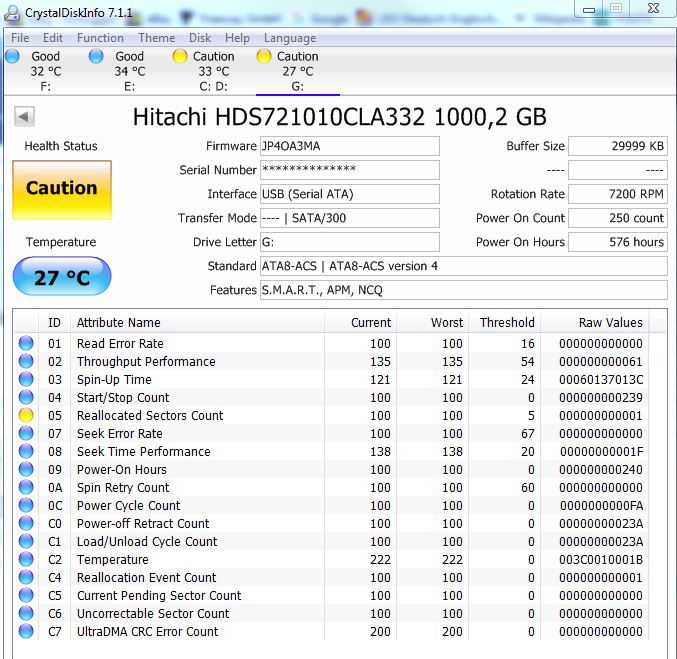Click blue status icon for Spin Retry Count
The height and width of the screenshot is (659, 677).
pyautogui.click(x=26, y=488)
